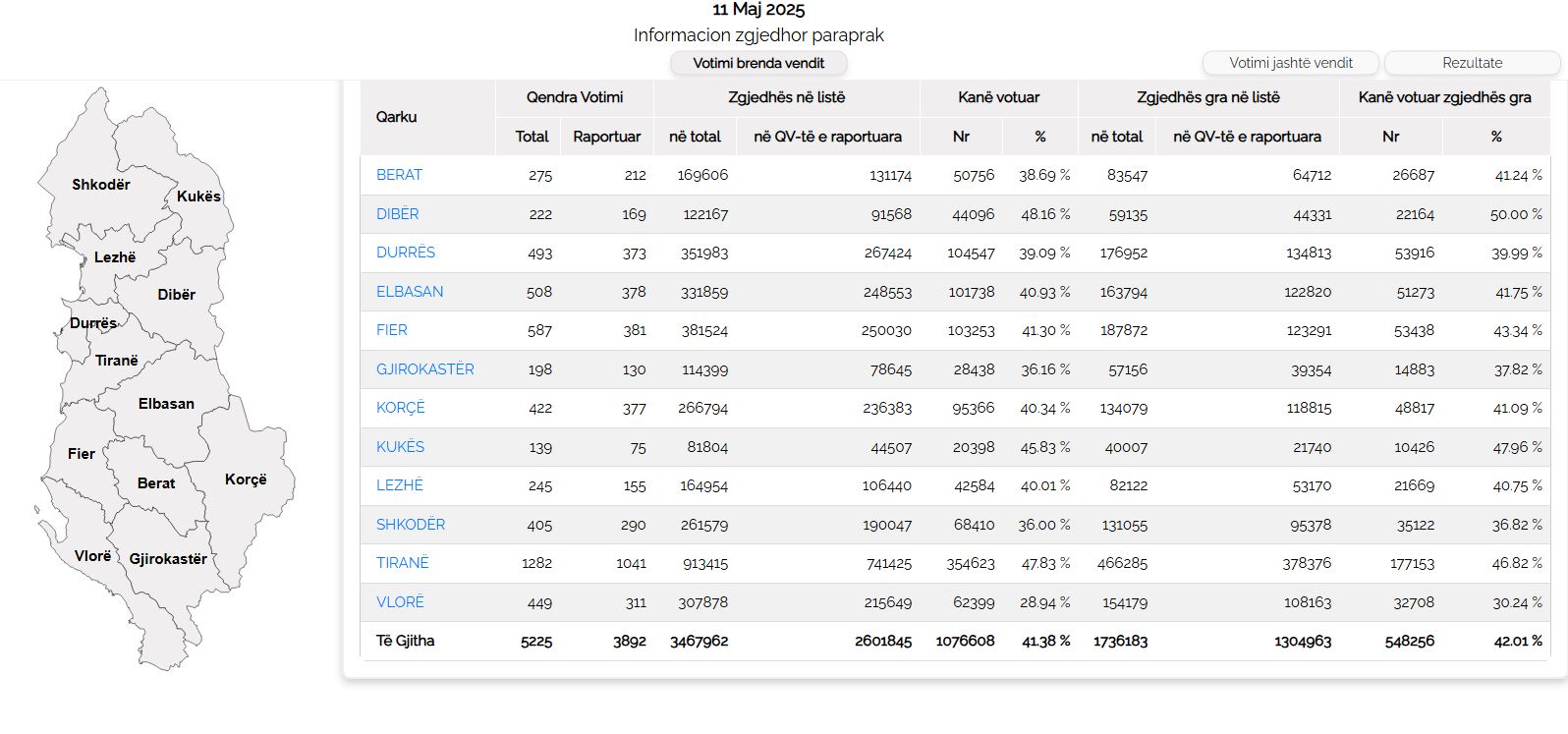The width and height of the screenshot is (1568, 734).
Task: Open the VLORË county link
Action: [400, 602]
